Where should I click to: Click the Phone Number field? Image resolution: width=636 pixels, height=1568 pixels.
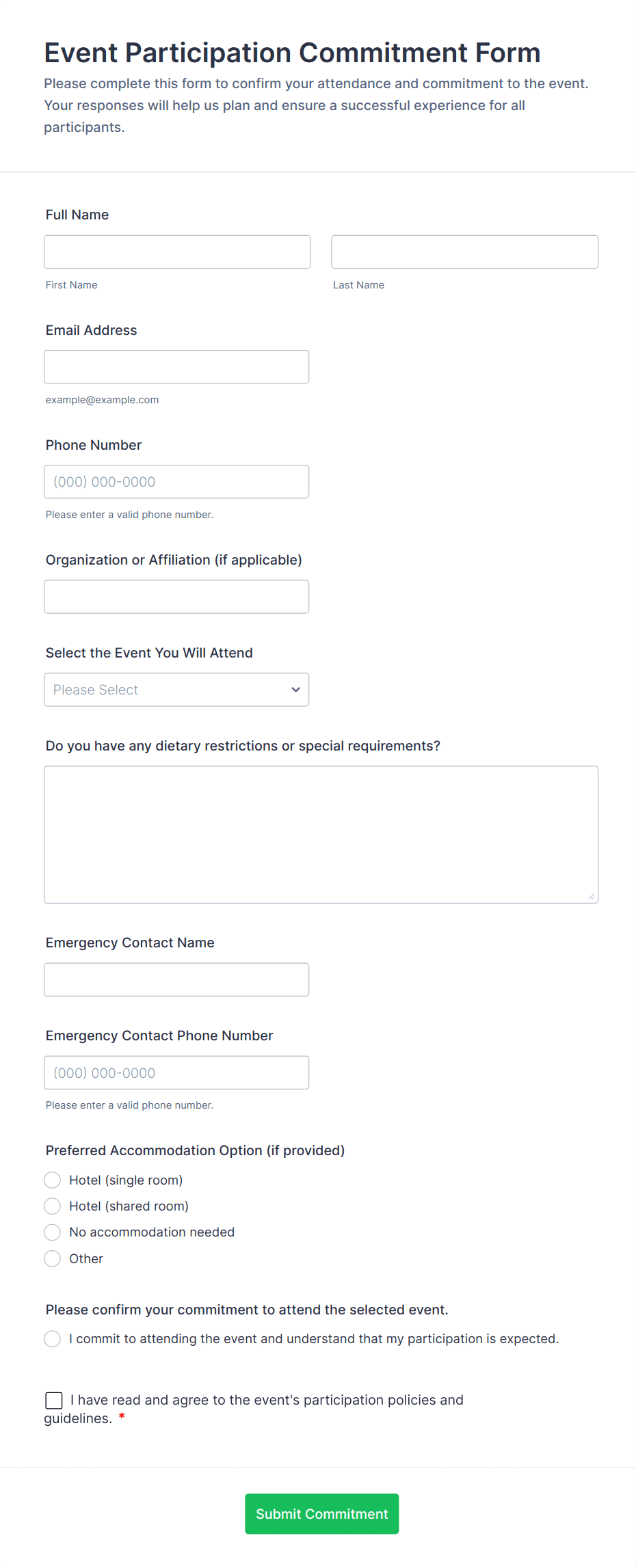(x=176, y=482)
